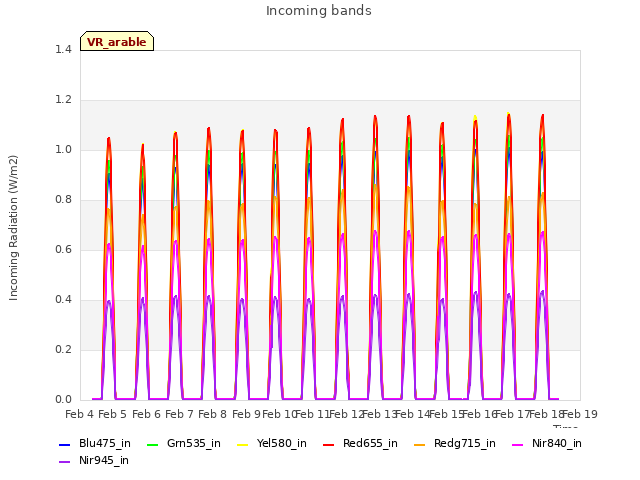
Task: Click the 0.0 y-axis tick label
Action: [63, 400]
